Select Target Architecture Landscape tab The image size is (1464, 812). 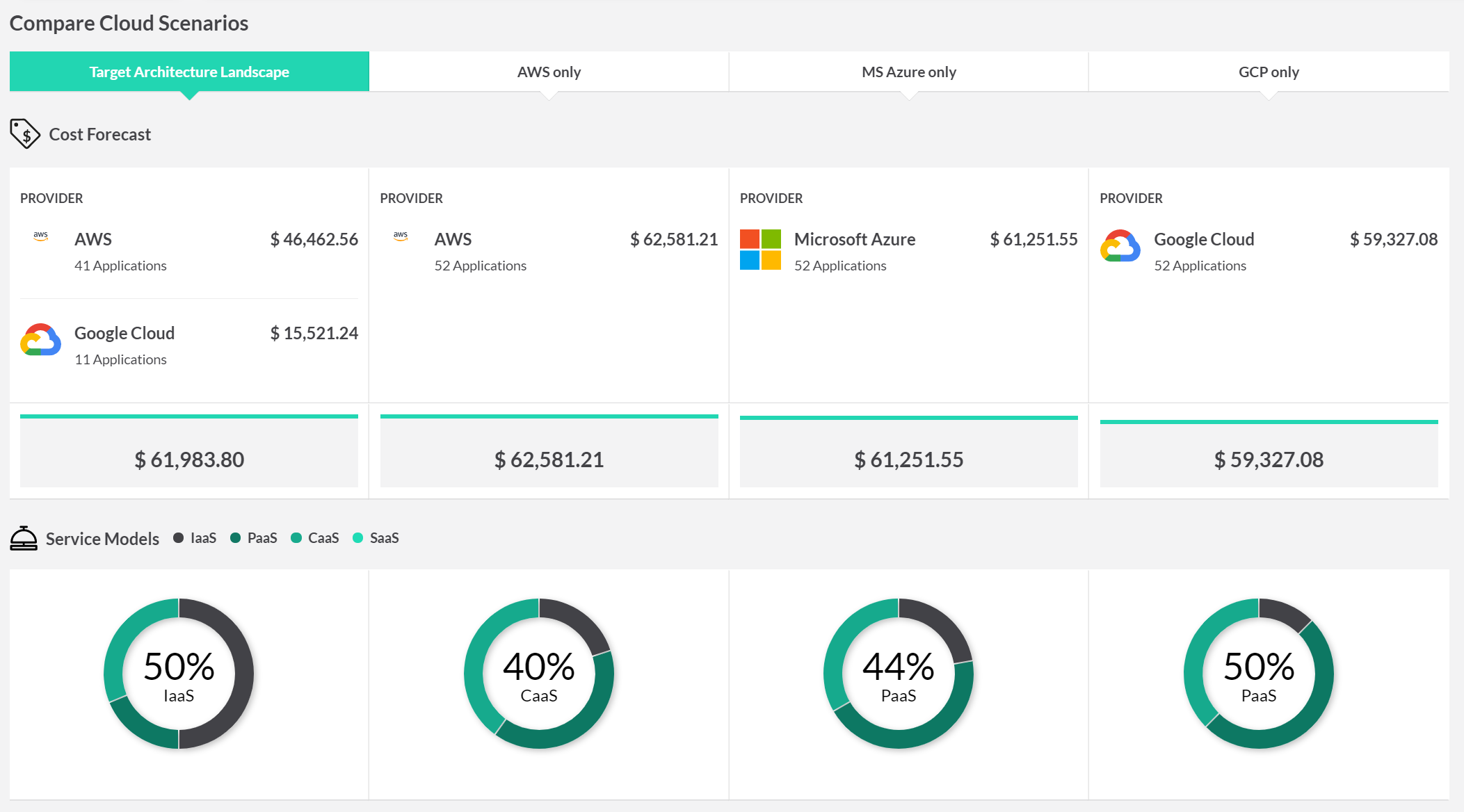pyautogui.click(x=189, y=72)
